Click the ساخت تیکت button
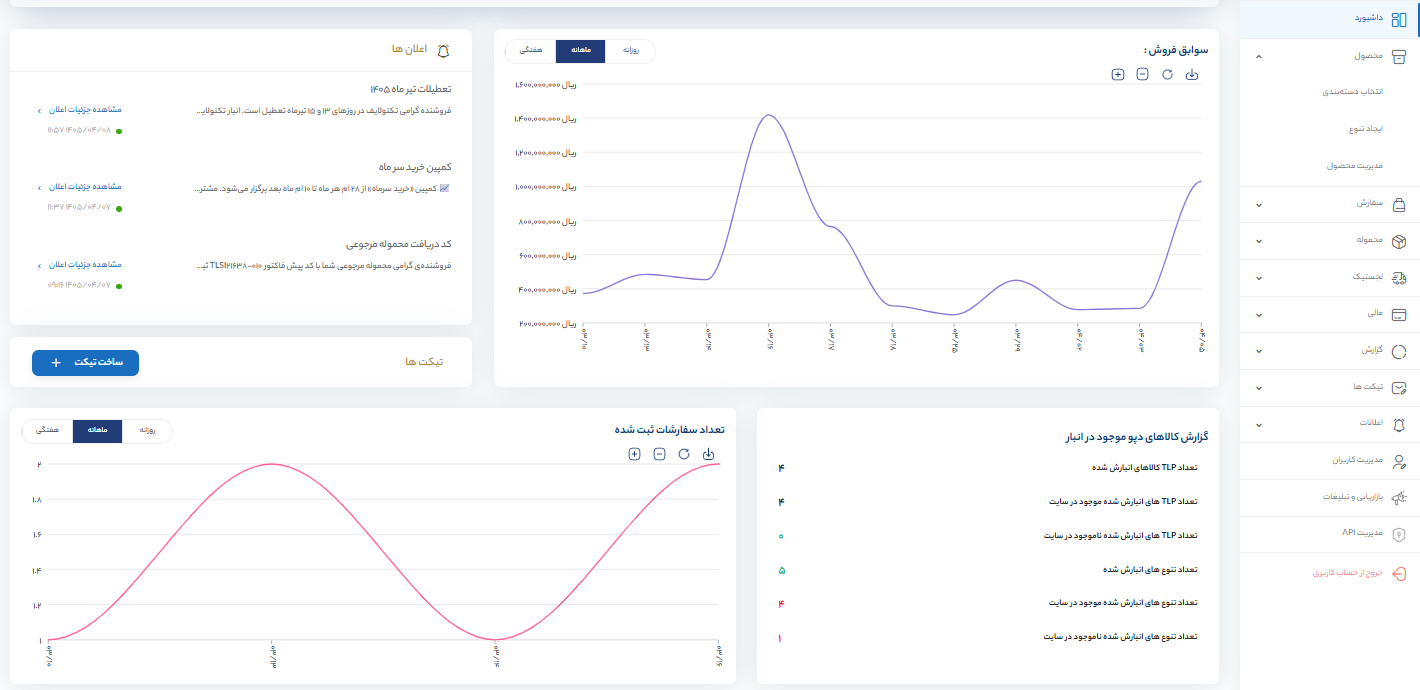Screen dimensions: 1420x690 (85, 363)
